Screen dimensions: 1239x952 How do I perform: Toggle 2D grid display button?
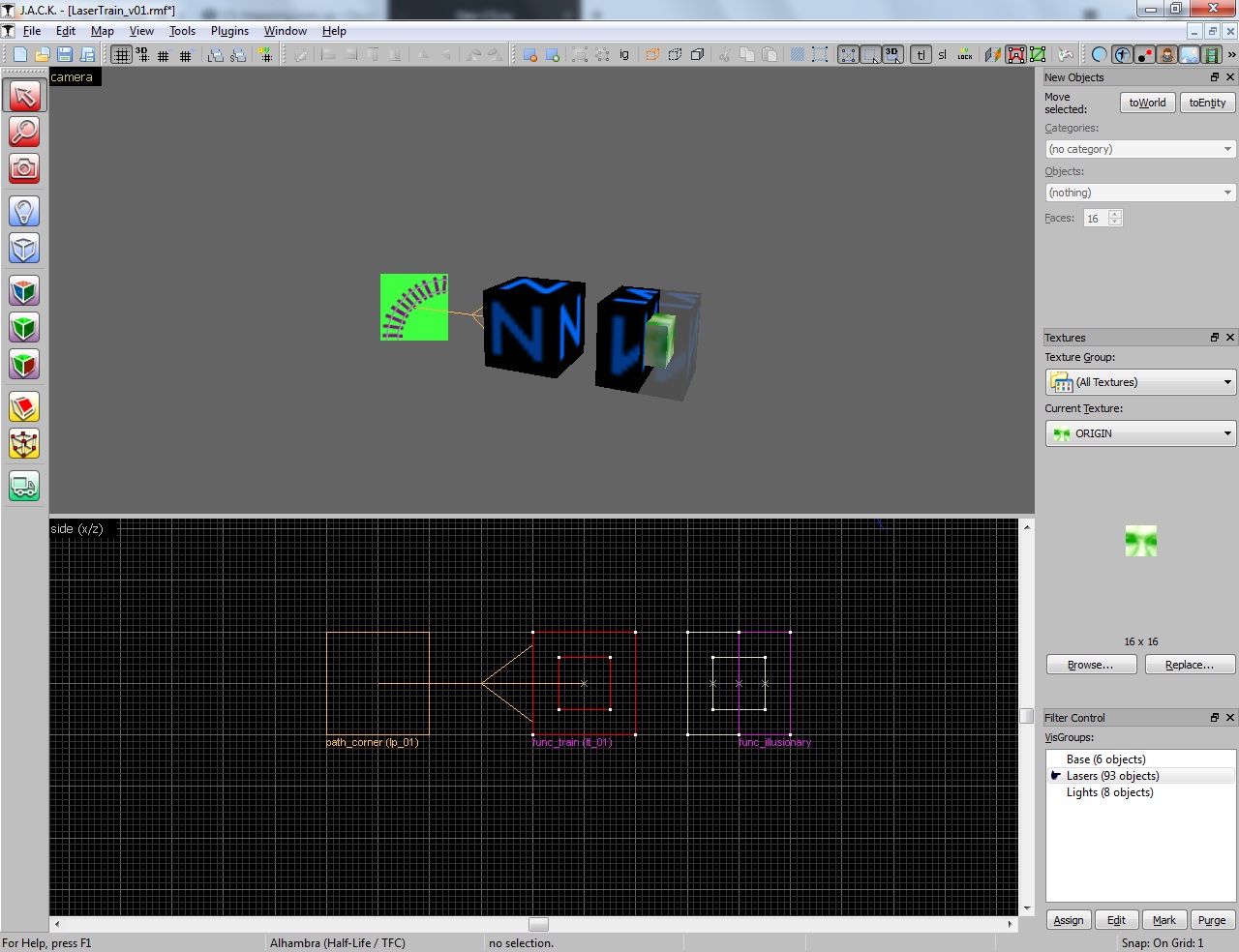(x=121, y=55)
